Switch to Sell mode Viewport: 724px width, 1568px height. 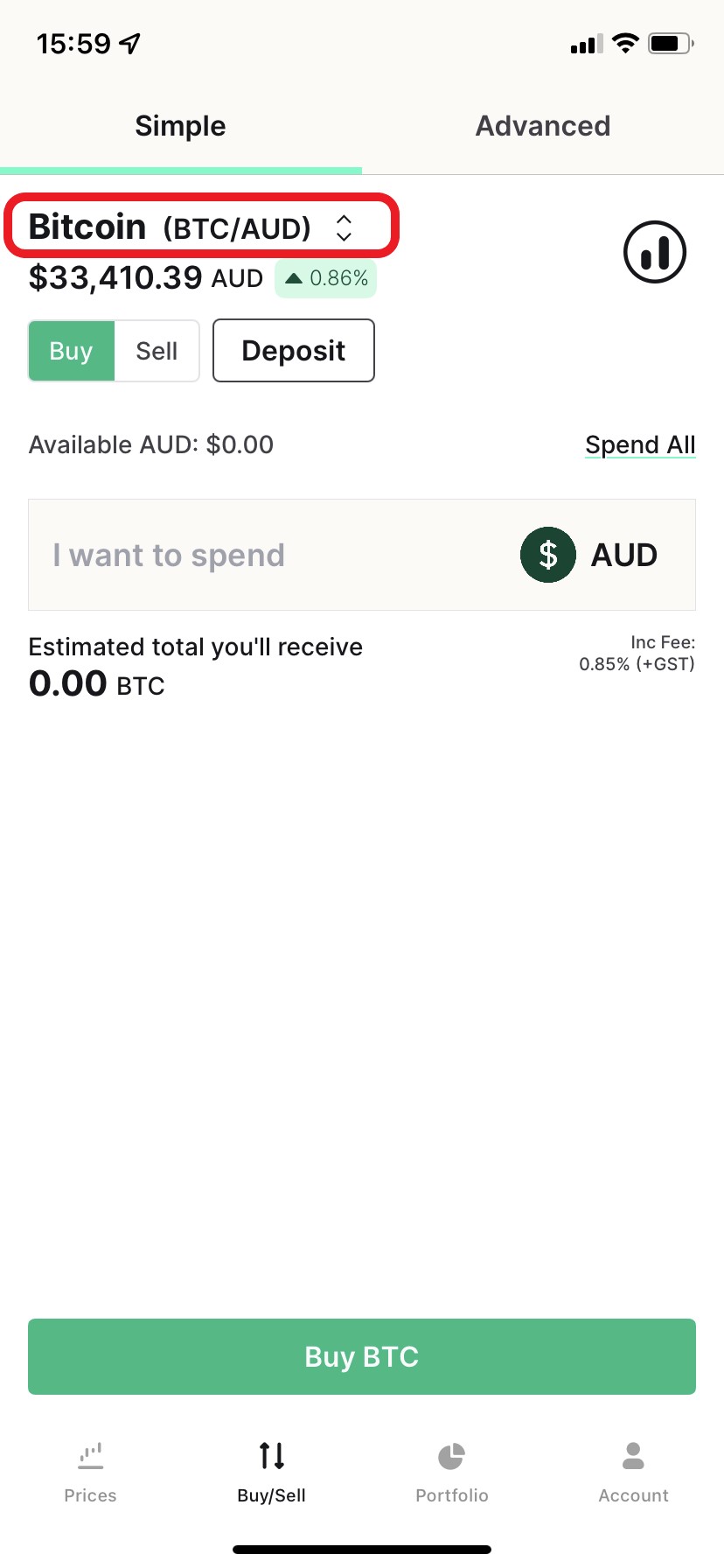pos(157,351)
